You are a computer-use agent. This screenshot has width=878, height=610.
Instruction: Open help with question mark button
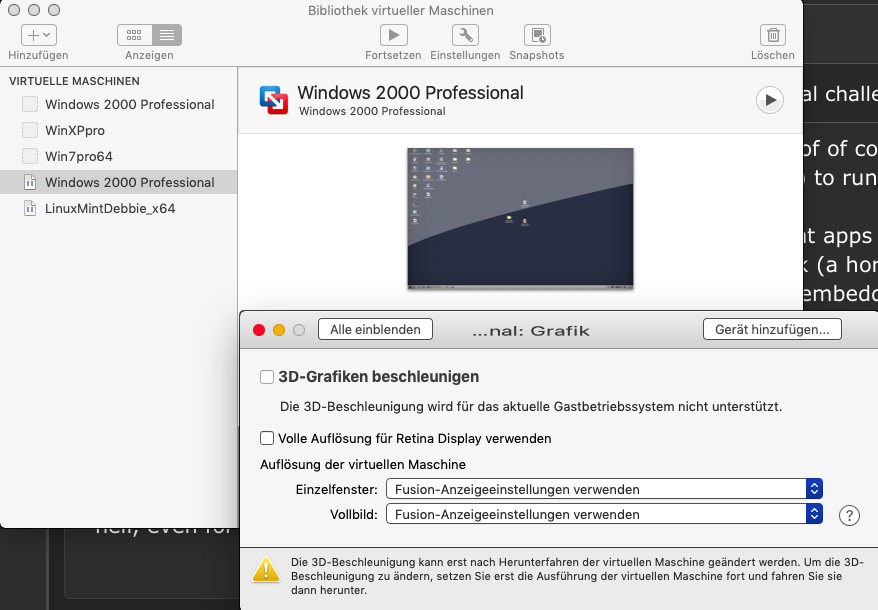click(x=849, y=515)
